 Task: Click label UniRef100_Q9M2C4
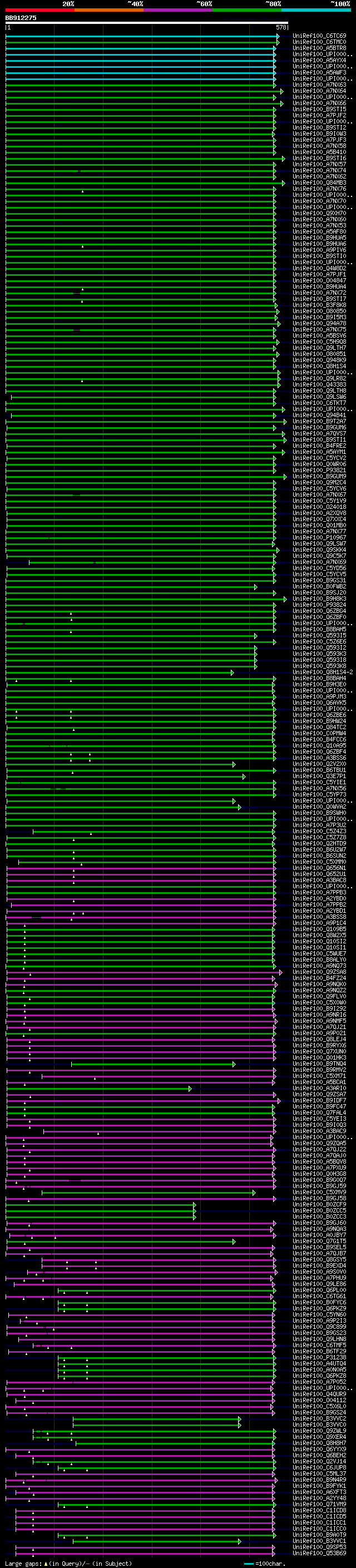(319, 483)
